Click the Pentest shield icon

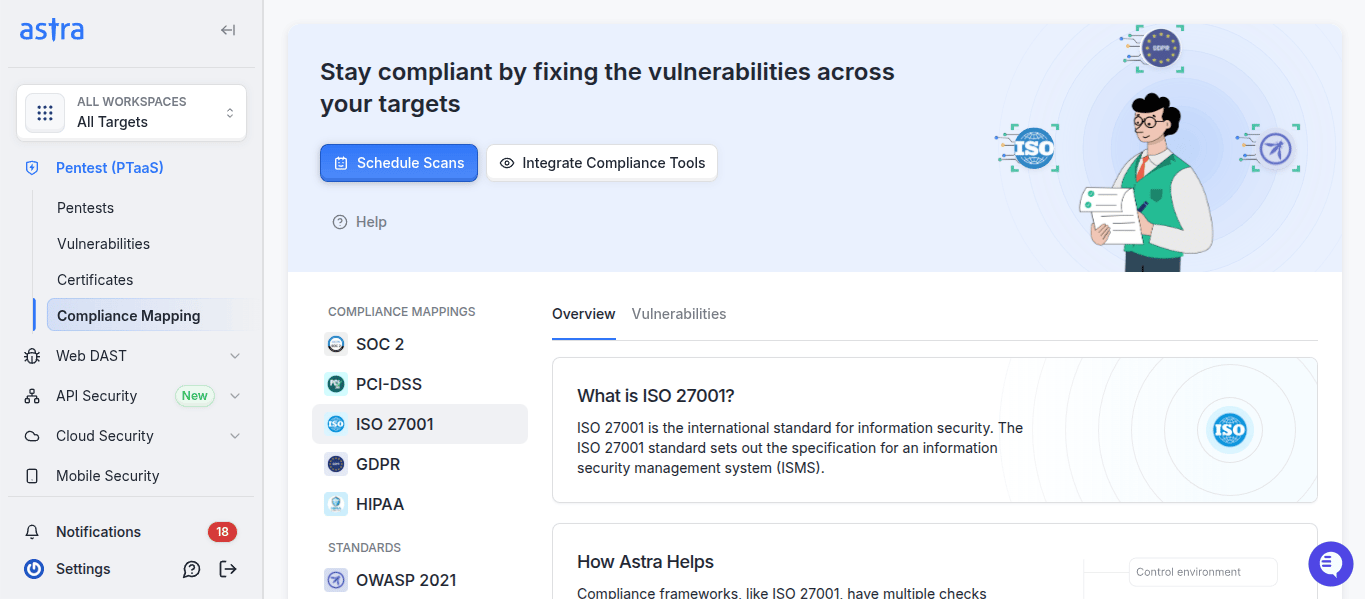[x=32, y=168]
